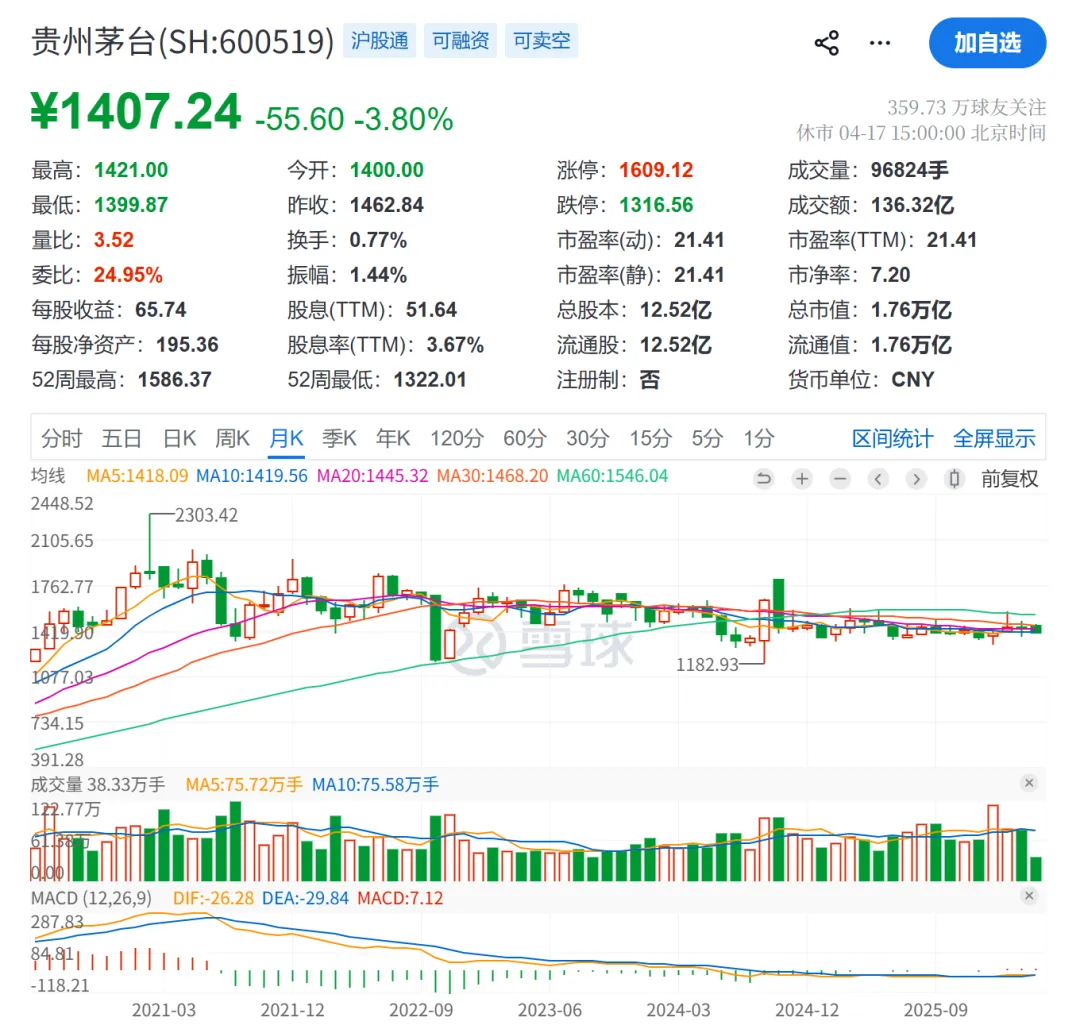Viewport: 1080px width, 1029px height.
Task: Click the MA20:1445.32 indicator value
Action: coord(373,476)
